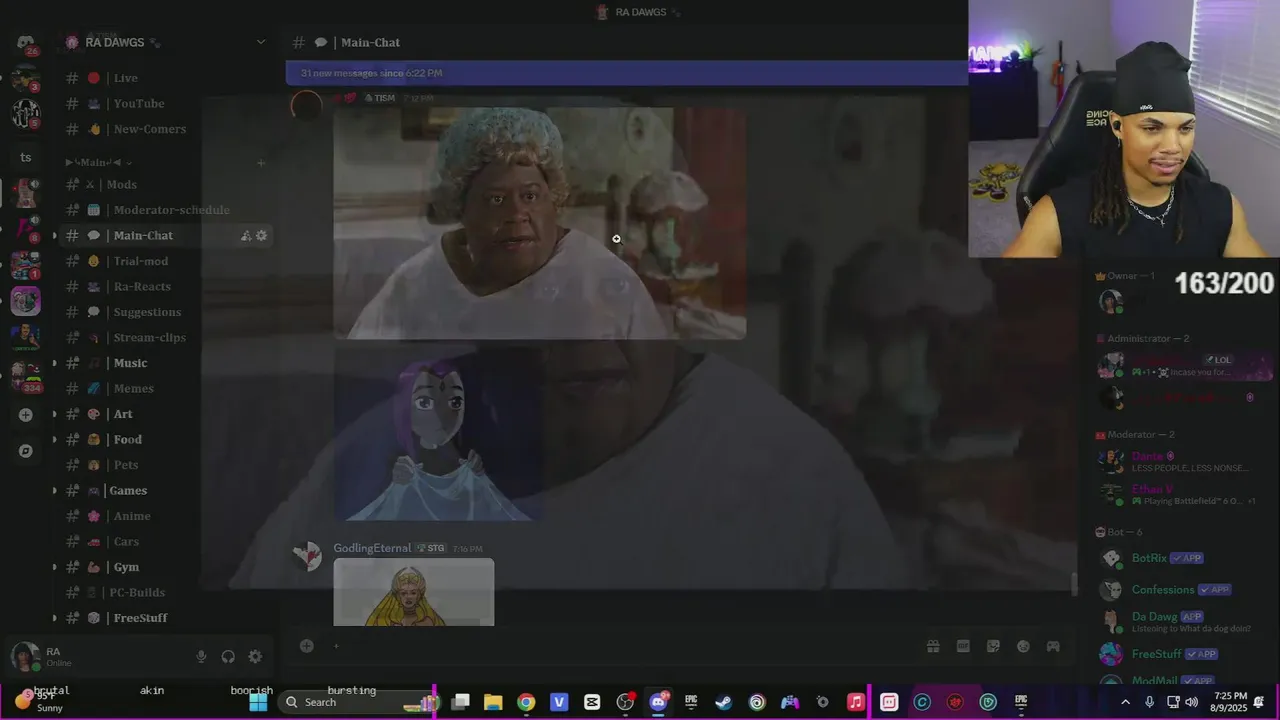Open RA user status panel
This screenshot has height=720, width=1280.
[x=95, y=657]
